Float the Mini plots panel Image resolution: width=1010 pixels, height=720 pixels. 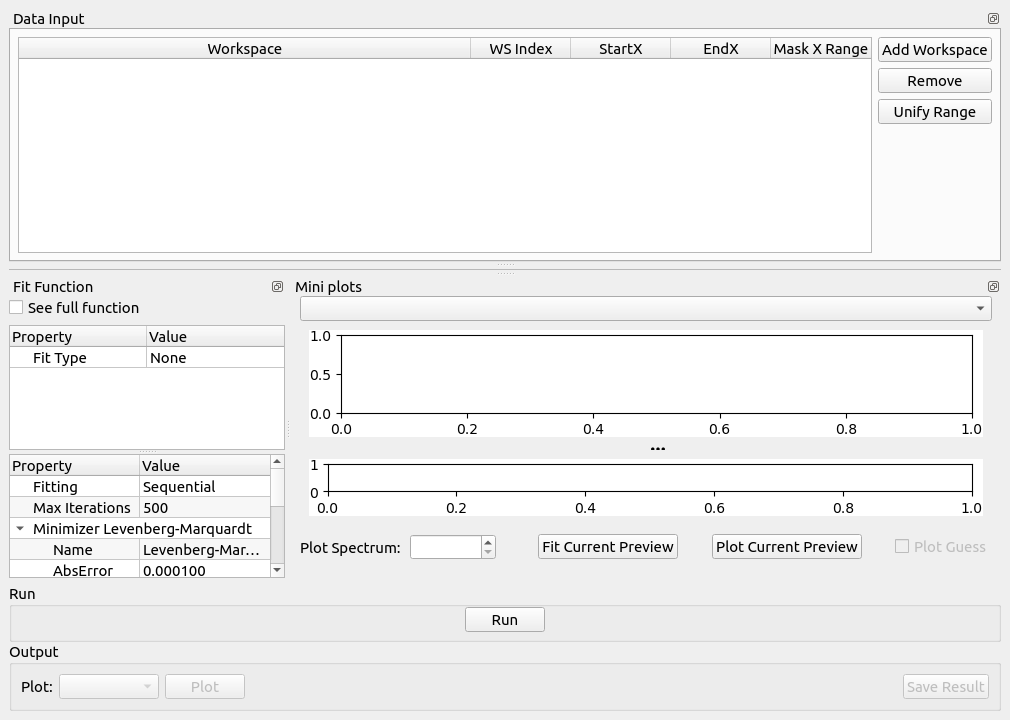pos(993,287)
